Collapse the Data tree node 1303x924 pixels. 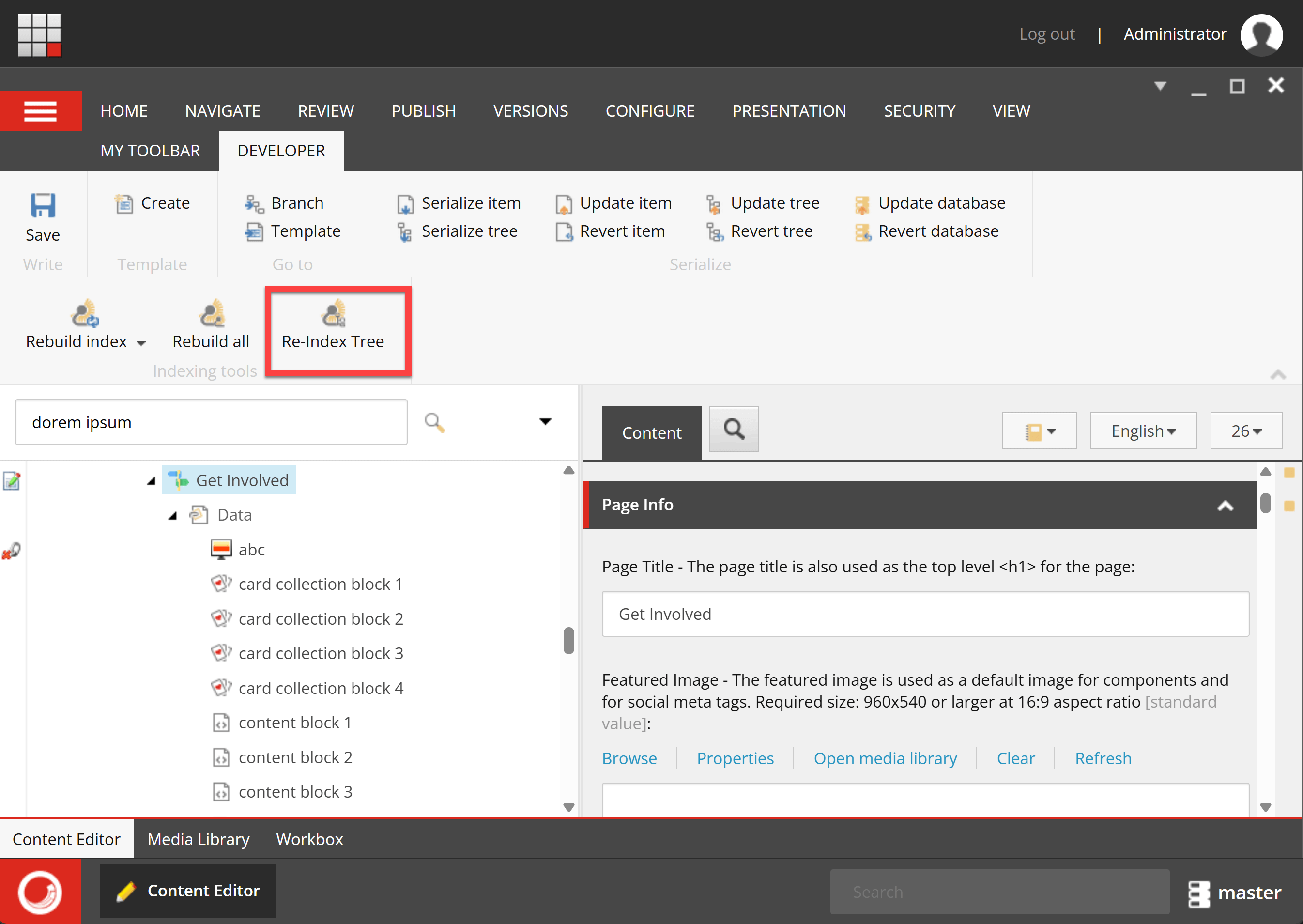[x=173, y=516]
